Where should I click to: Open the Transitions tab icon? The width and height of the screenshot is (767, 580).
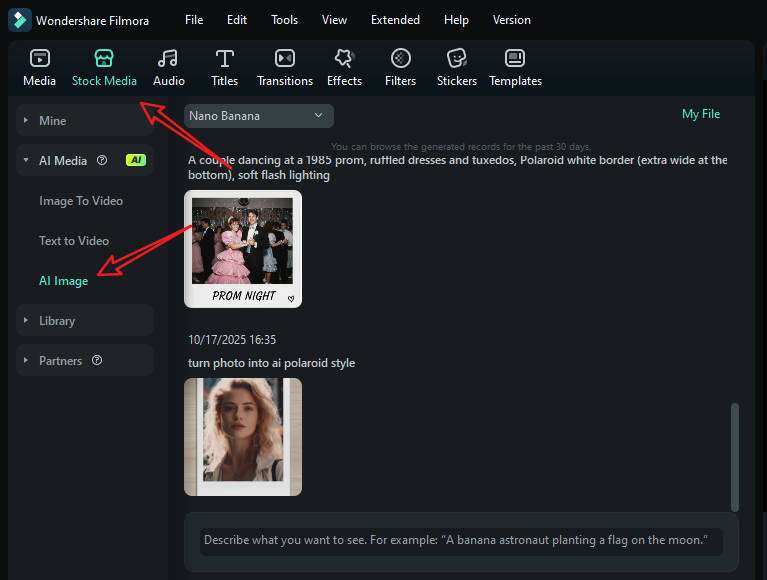pyautogui.click(x=285, y=58)
